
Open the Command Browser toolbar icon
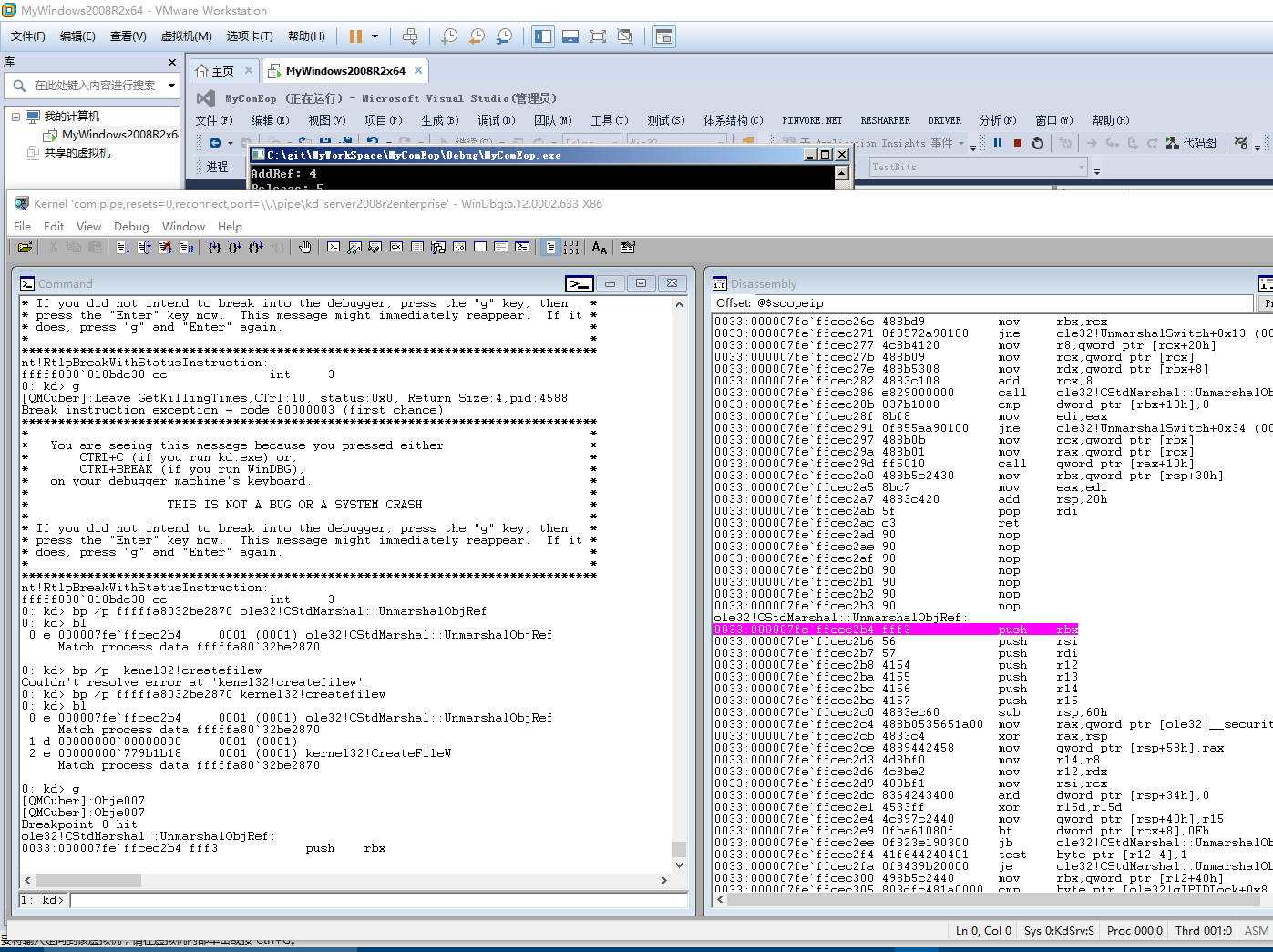click(522, 247)
